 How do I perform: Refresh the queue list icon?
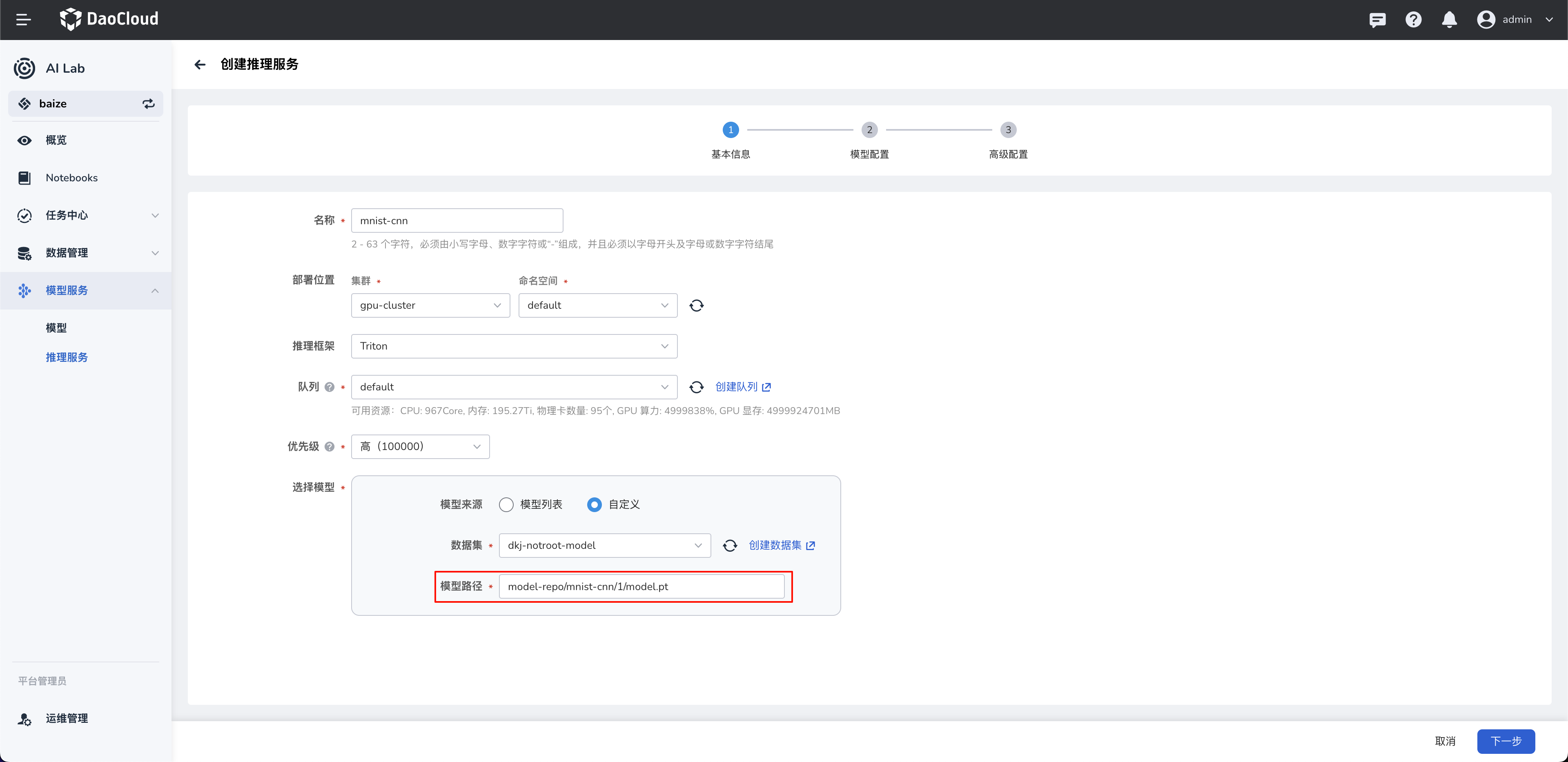tap(696, 387)
